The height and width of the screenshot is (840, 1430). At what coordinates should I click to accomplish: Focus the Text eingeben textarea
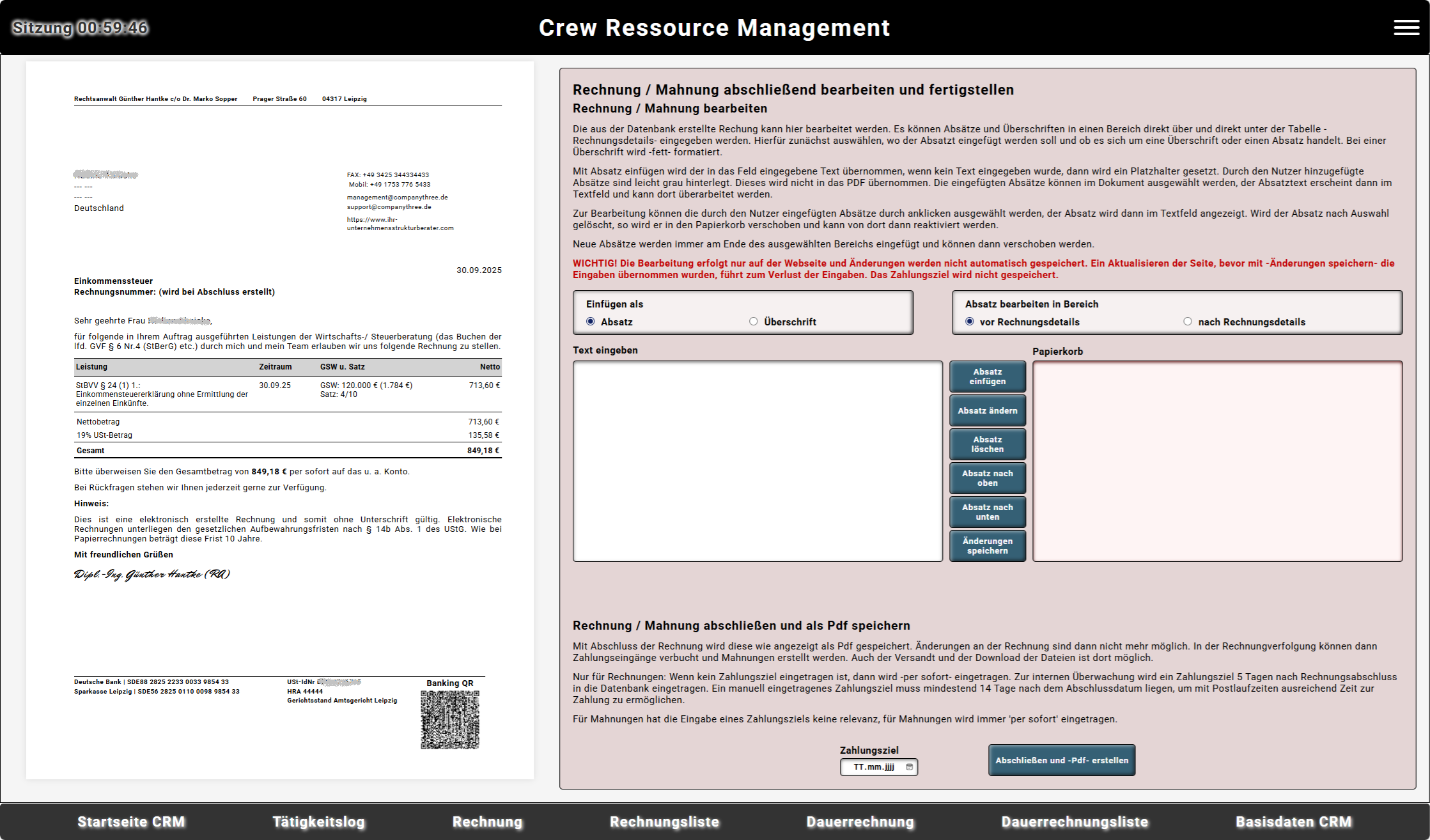pyautogui.click(x=758, y=461)
